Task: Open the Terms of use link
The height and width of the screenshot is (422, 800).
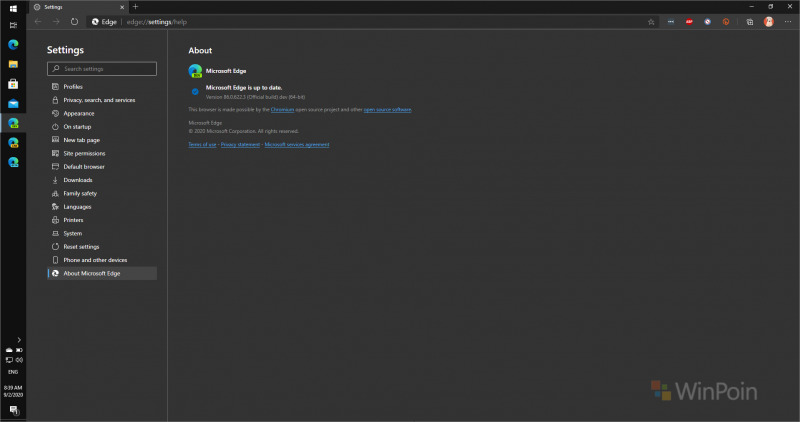Action: 202,144
